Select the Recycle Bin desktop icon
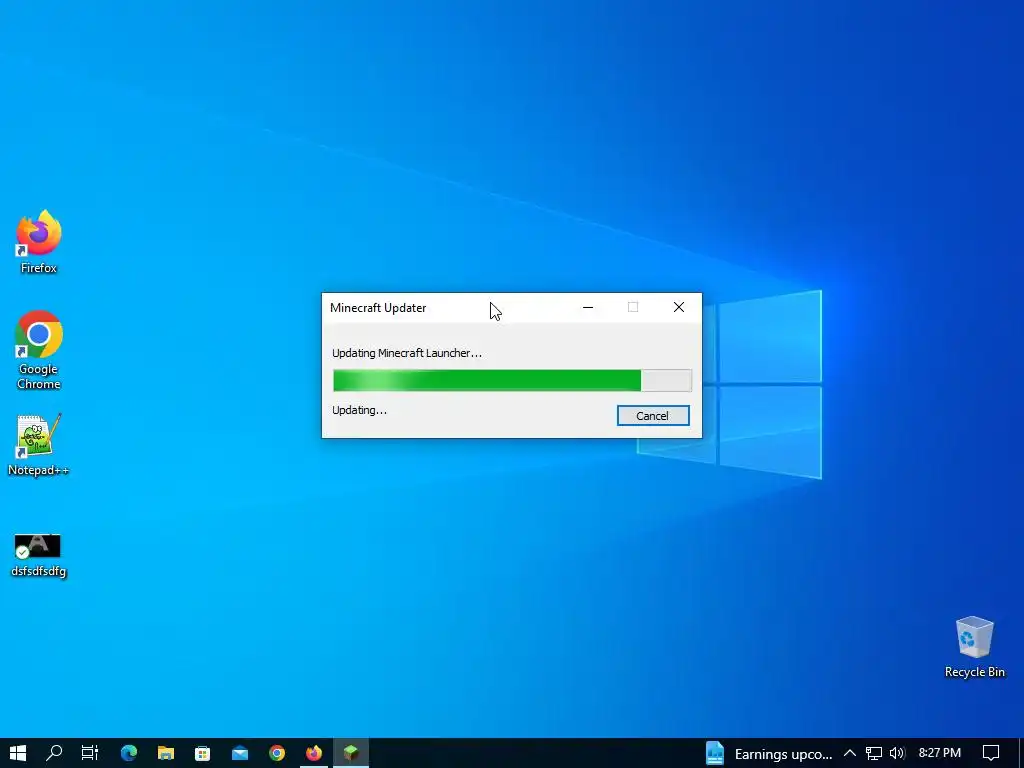The image size is (1024, 768). tap(974, 647)
